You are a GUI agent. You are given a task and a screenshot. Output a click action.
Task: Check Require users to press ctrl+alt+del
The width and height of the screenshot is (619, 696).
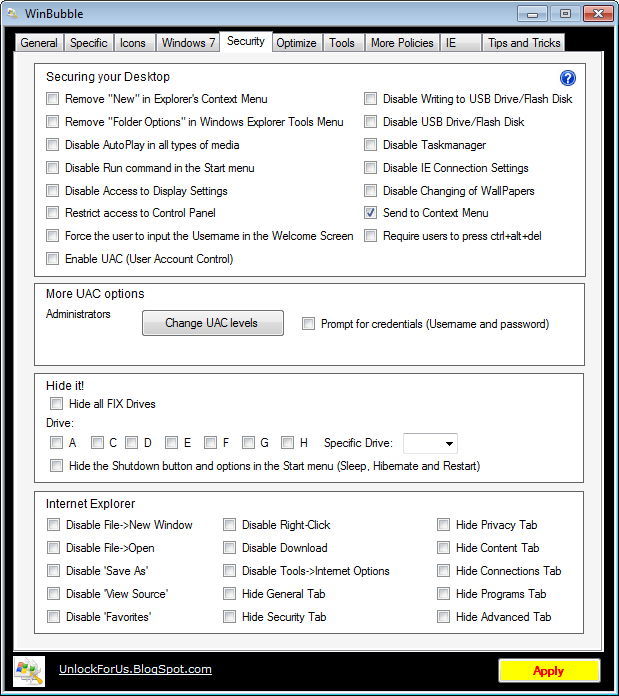tap(370, 236)
